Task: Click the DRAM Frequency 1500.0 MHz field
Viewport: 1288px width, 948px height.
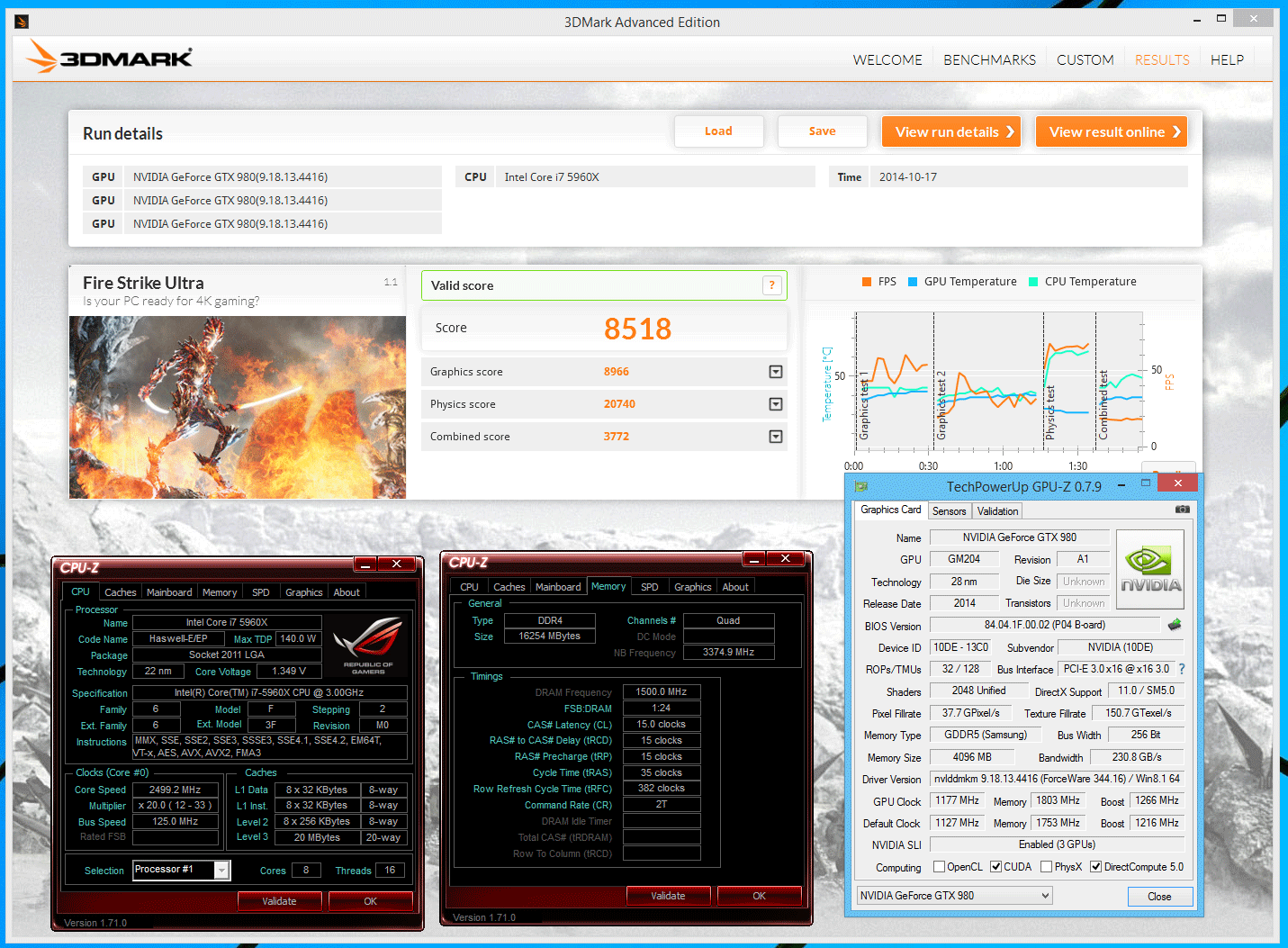Action: click(x=662, y=691)
